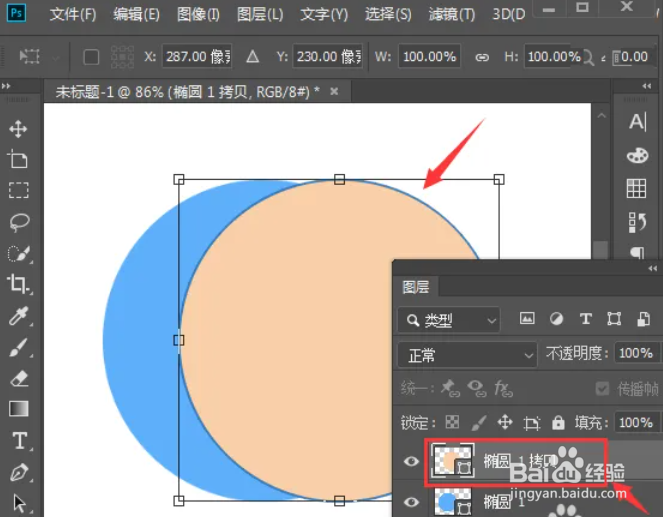Viewport: 663px width, 517px height.
Task: Select the Crop tool
Action: [18, 284]
